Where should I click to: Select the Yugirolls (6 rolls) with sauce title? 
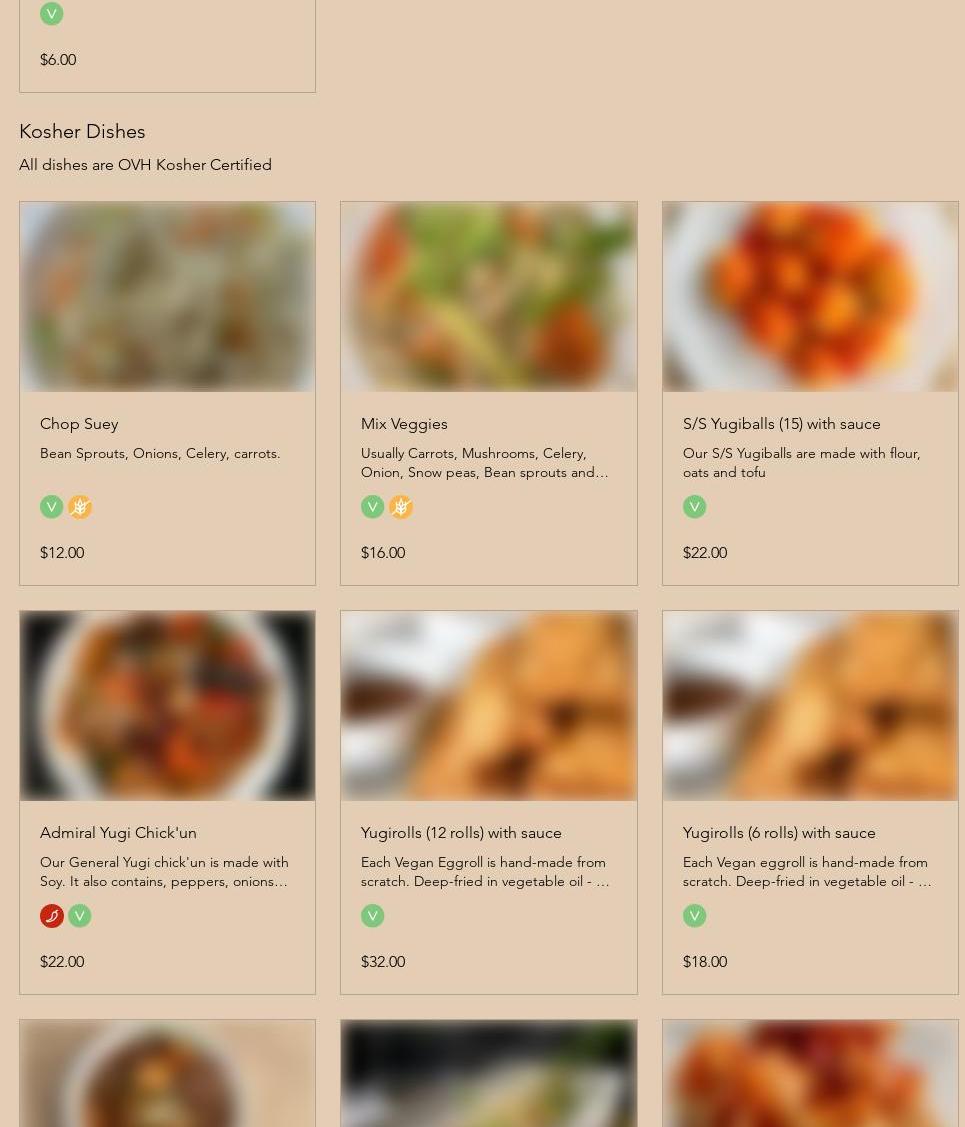(x=779, y=833)
